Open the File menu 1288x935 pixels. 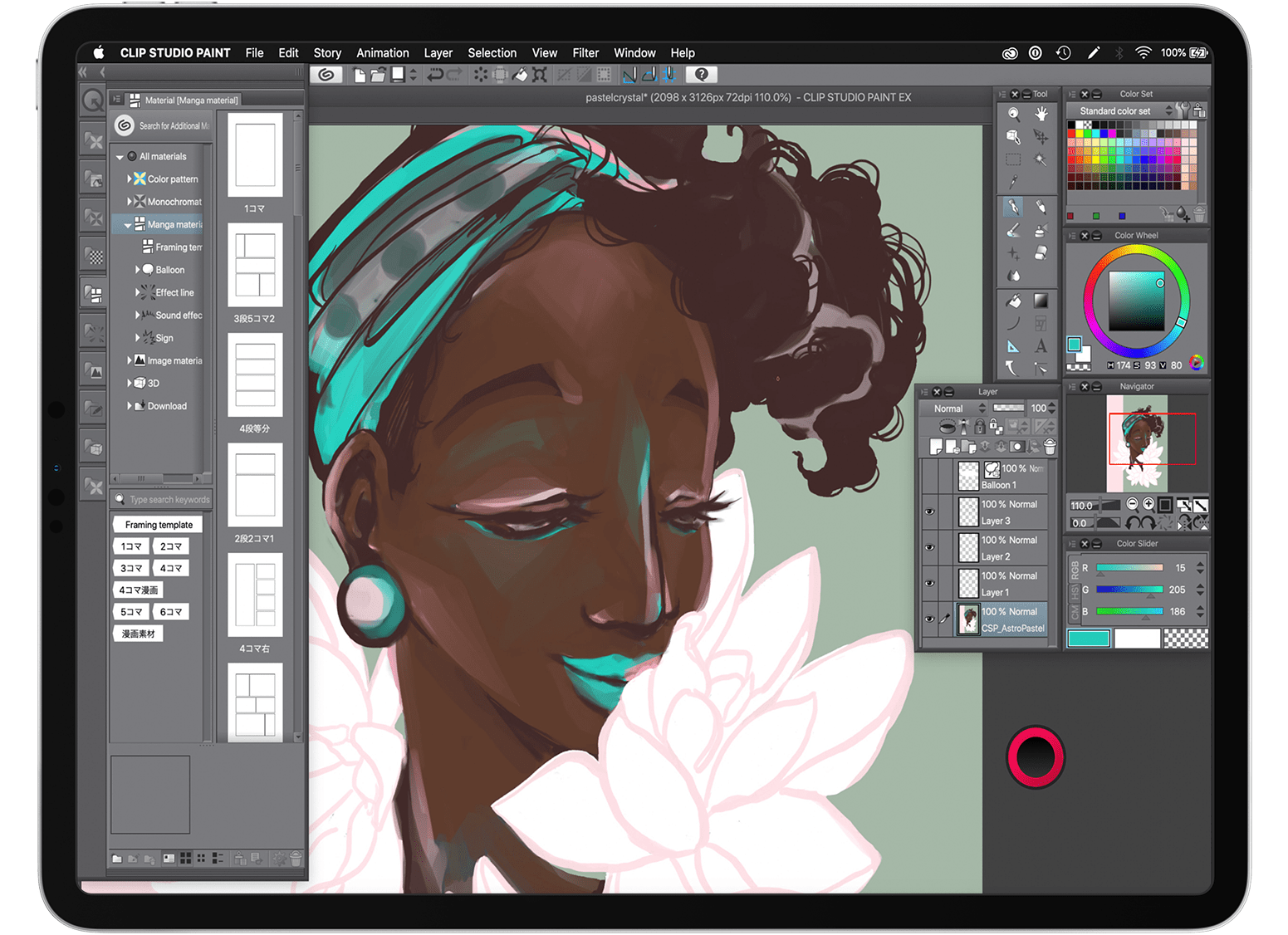tap(254, 52)
